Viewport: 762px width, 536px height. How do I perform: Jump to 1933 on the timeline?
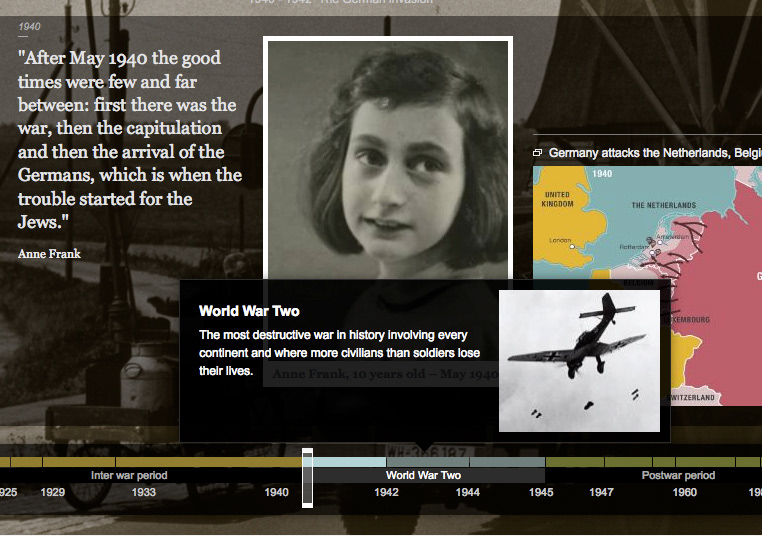143,492
